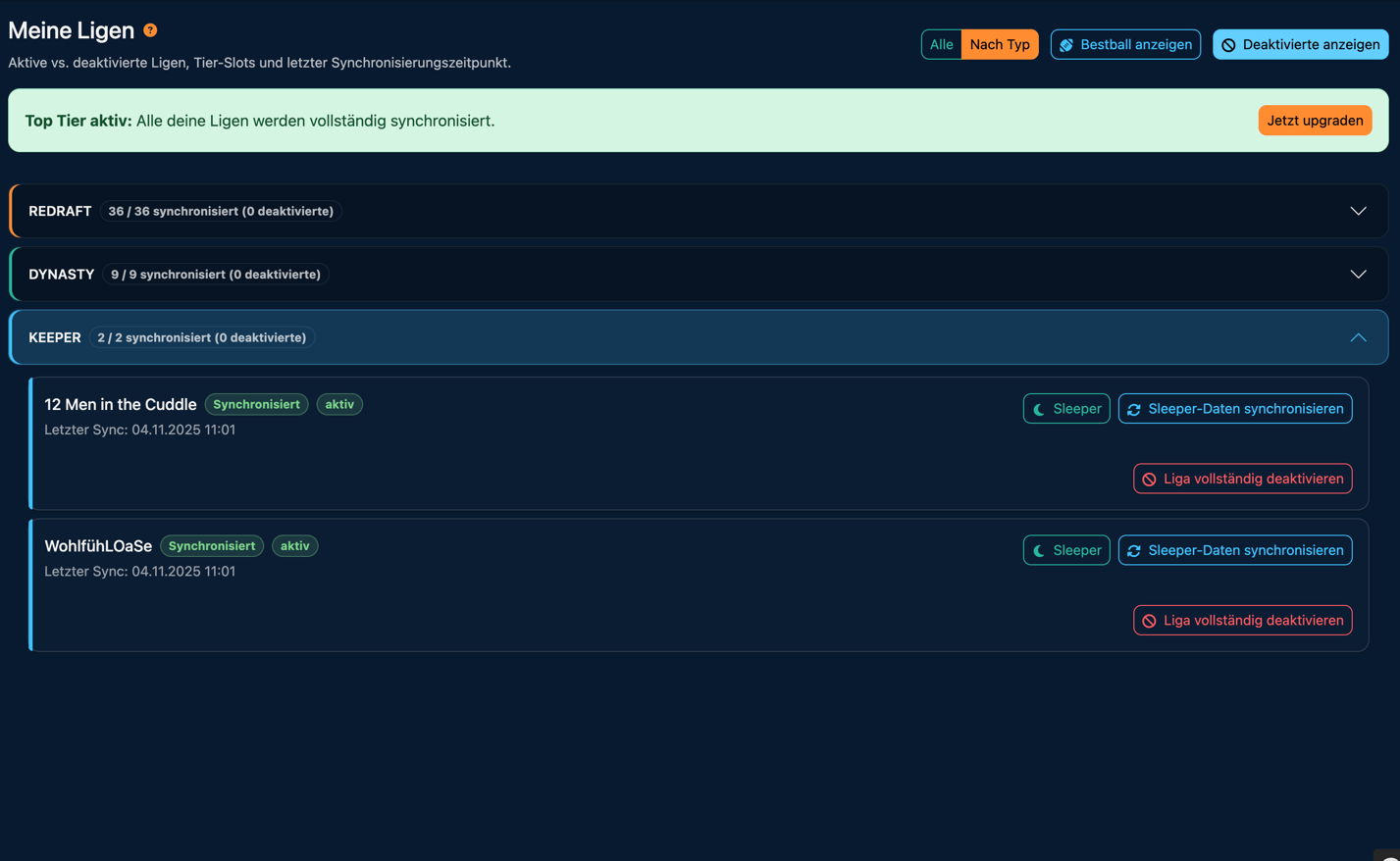Click the Jetzt upgraden button
The height and width of the screenshot is (861, 1400).
[x=1315, y=121]
